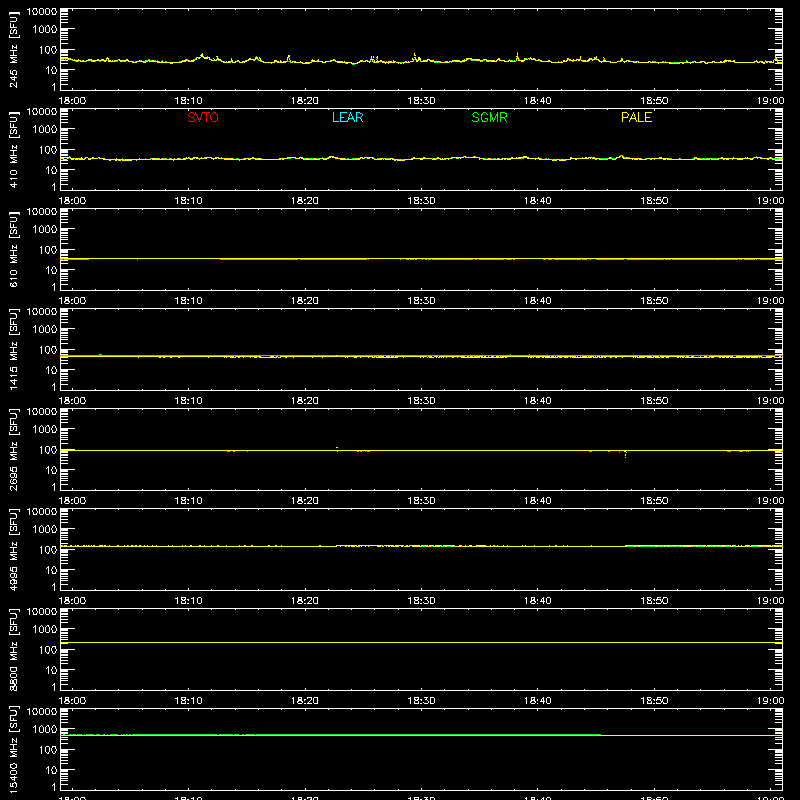This screenshot has width=800, height=800.
Task: Click 18:50 label under the 410 MHz plot
Action: pos(654,201)
